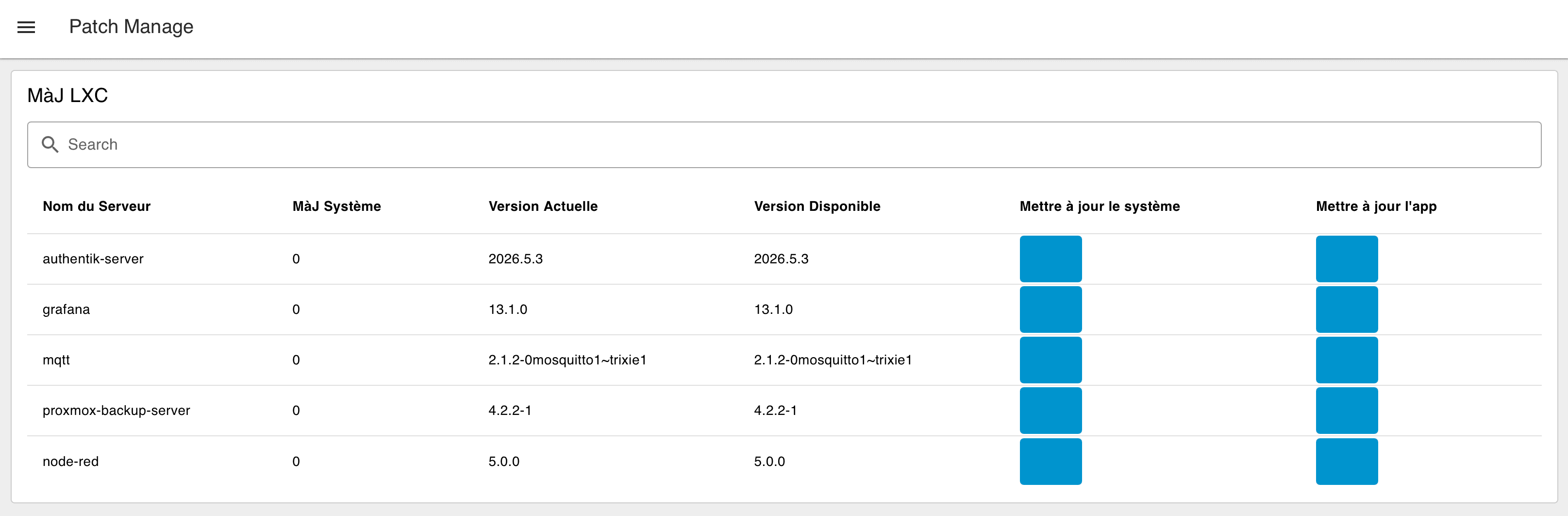Select the grafana name cell
This screenshot has width=1568, height=516.
66,310
